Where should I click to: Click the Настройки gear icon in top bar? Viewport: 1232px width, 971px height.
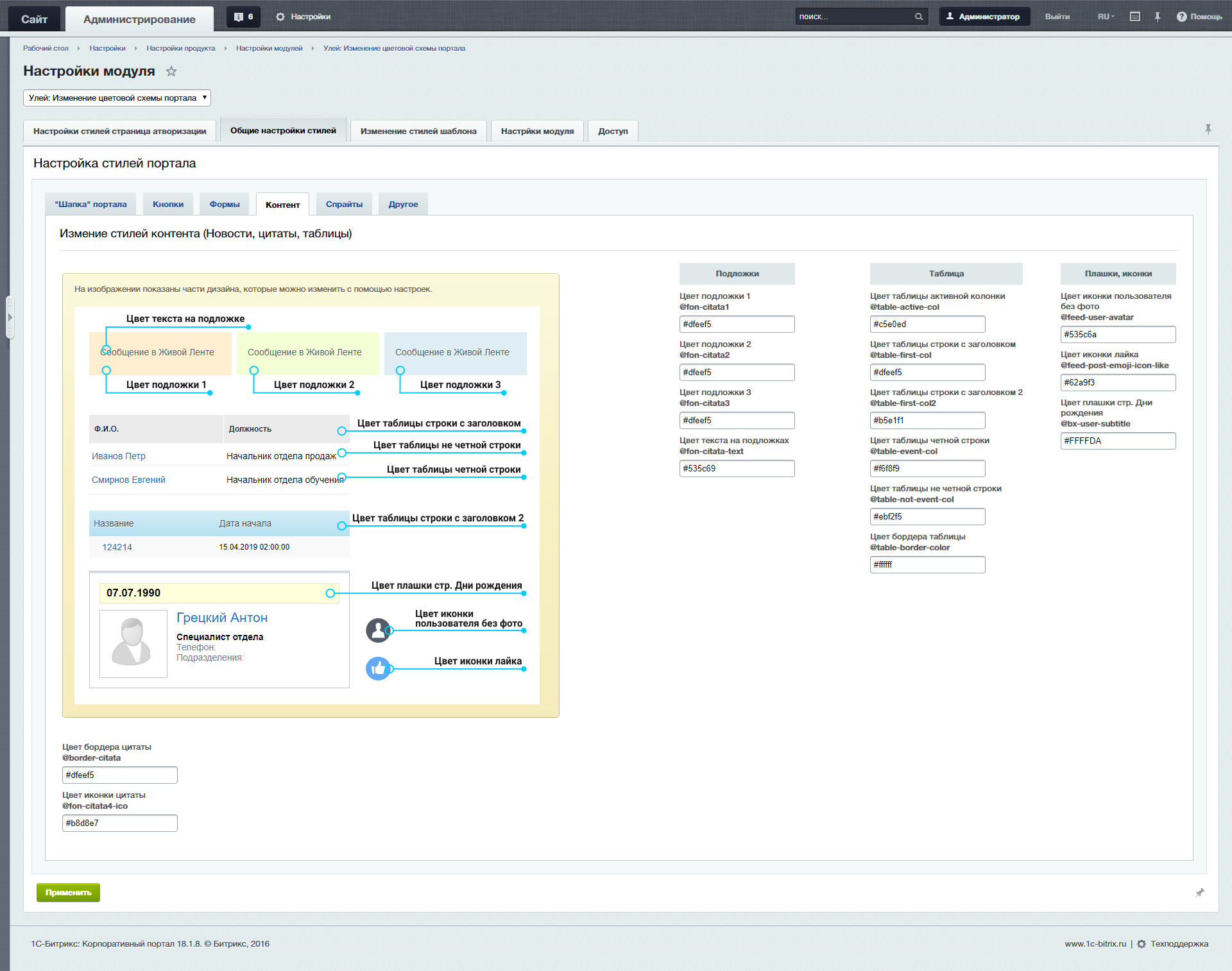click(280, 17)
